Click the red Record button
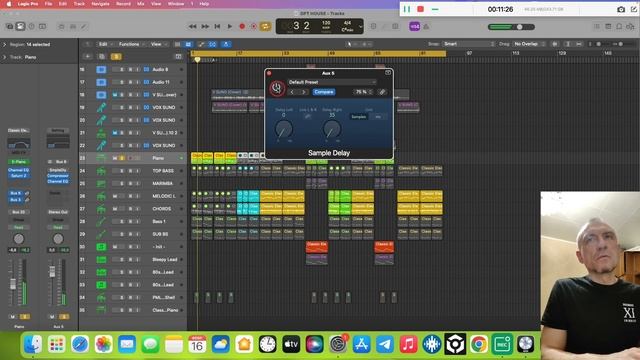This screenshot has height=360, width=640. pos(242,27)
